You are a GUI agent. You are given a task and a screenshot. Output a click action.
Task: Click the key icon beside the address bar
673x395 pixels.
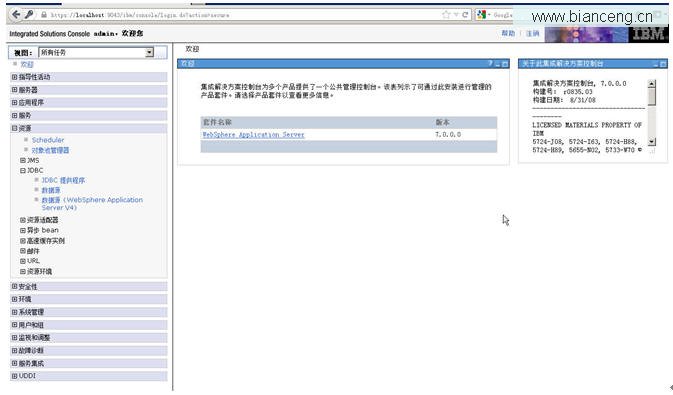tap(29, 15)
